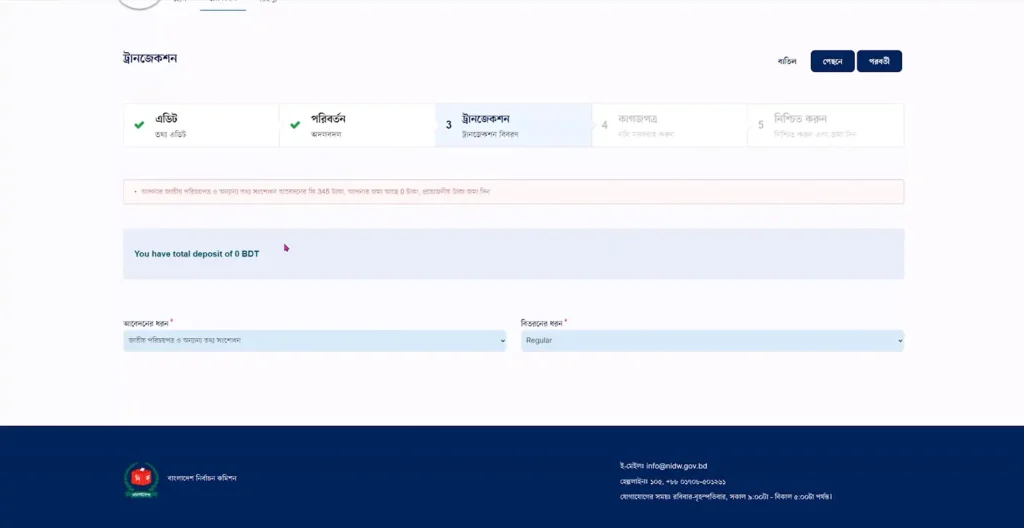Click the green checkmark on the এডিট step
Viewport: 1024px width, 528px height.
[139, 125]
